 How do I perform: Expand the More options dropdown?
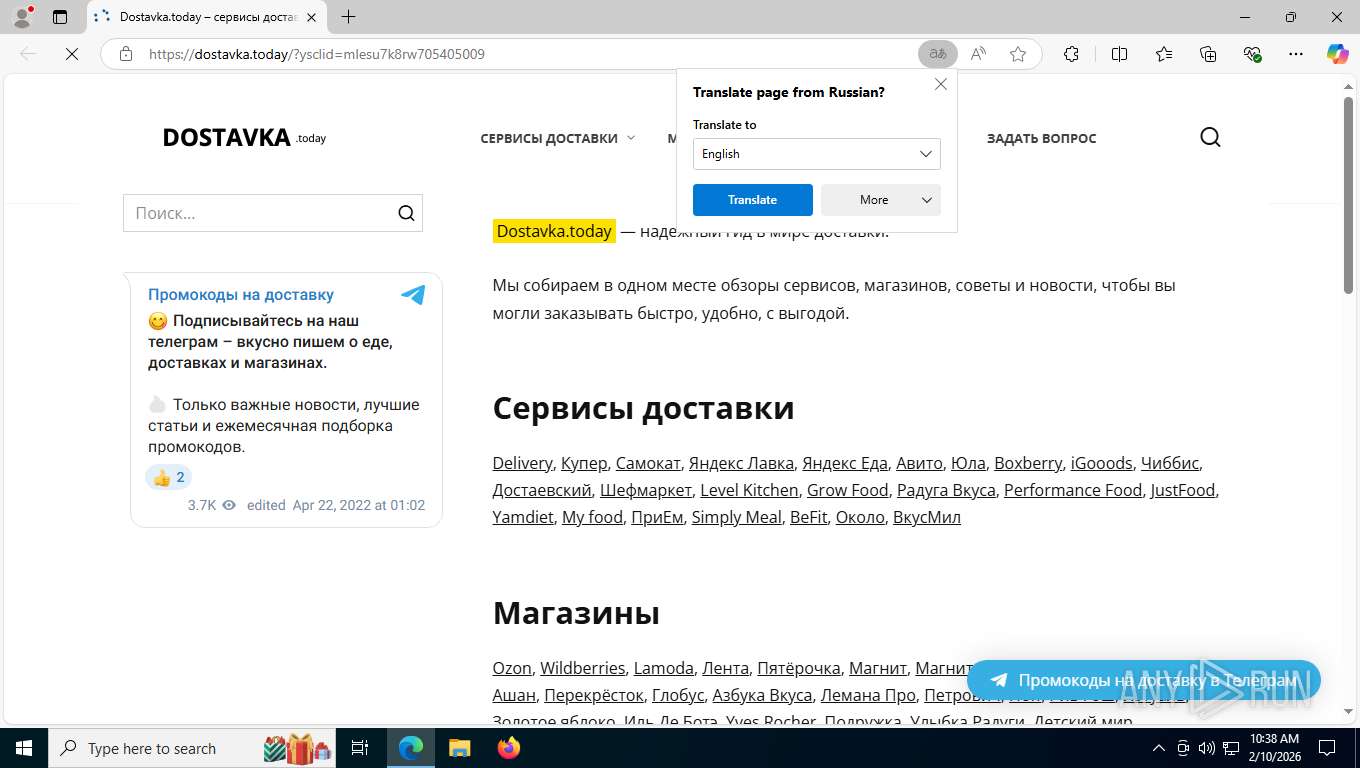(881, 200)
